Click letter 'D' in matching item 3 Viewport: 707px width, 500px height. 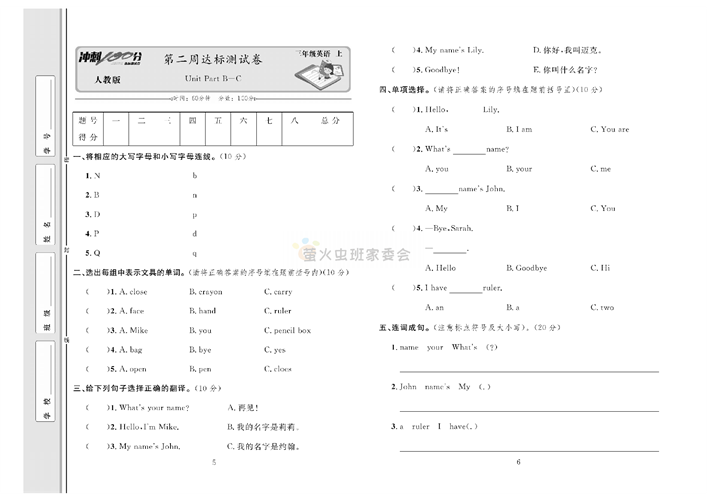pyautogui.click(x=97, y=215)
